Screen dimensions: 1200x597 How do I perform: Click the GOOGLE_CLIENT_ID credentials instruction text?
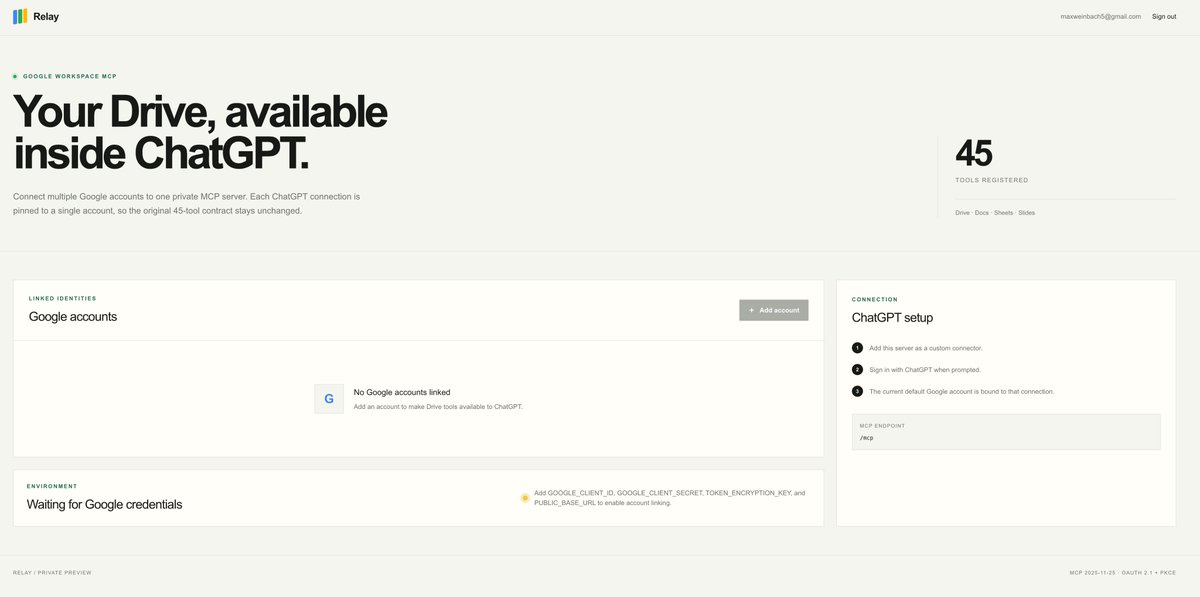[x=669, y=498]
